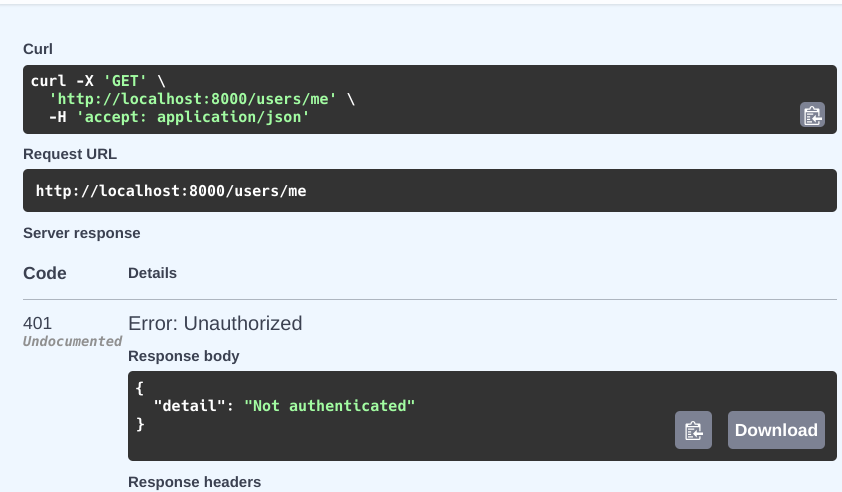
Task: Click the 'Error: Unauthorized' message
Action: click(215, 323)
